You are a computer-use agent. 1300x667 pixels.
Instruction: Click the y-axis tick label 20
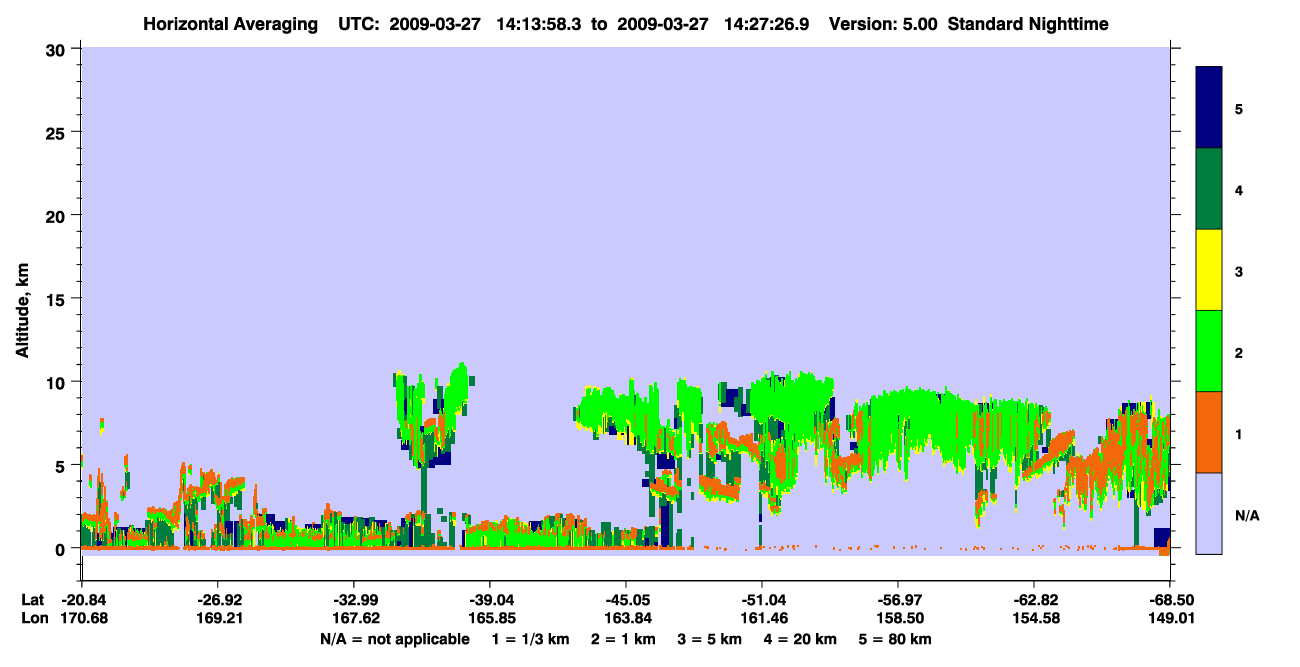(x=58, y=215)
